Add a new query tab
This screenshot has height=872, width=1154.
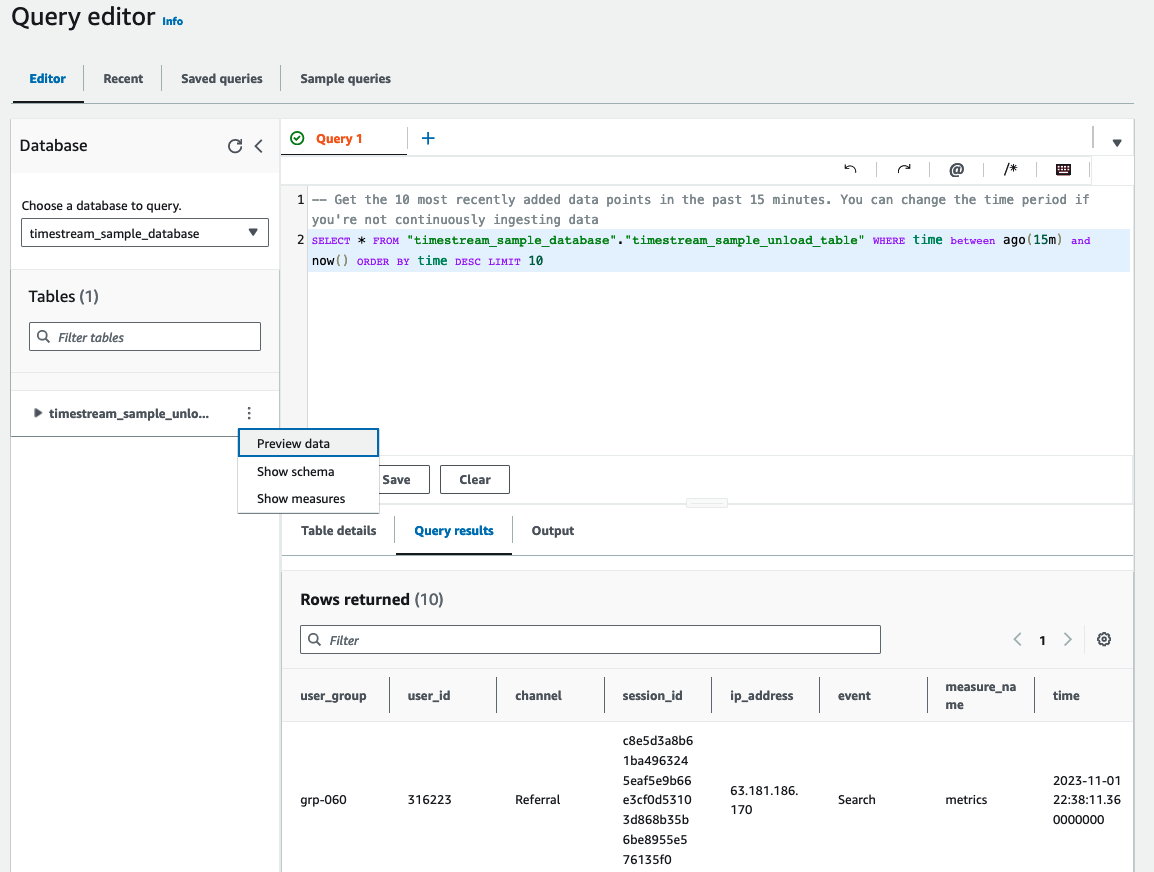click(428, 138)
